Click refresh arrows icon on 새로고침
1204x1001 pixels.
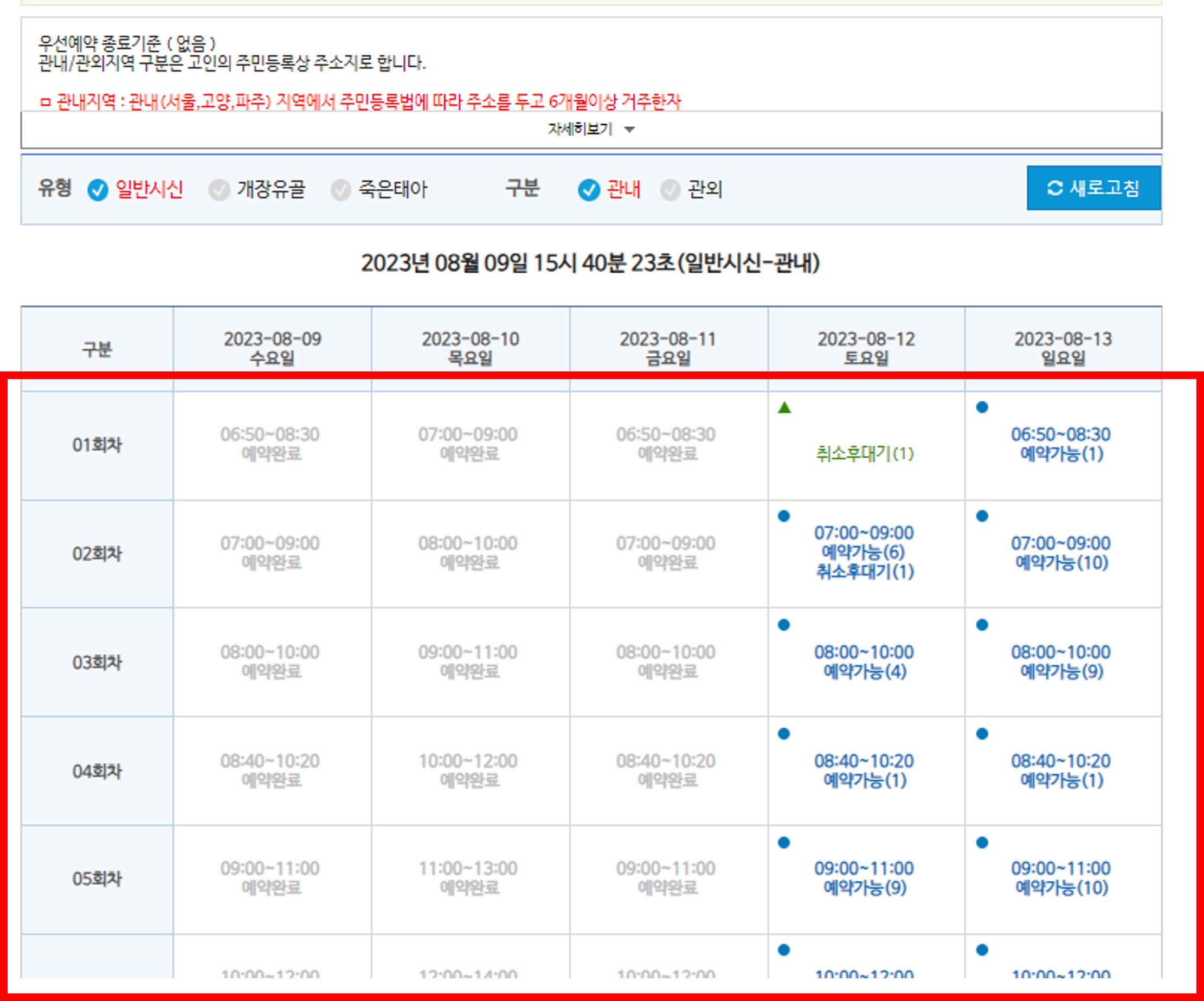coord(1054,188)
